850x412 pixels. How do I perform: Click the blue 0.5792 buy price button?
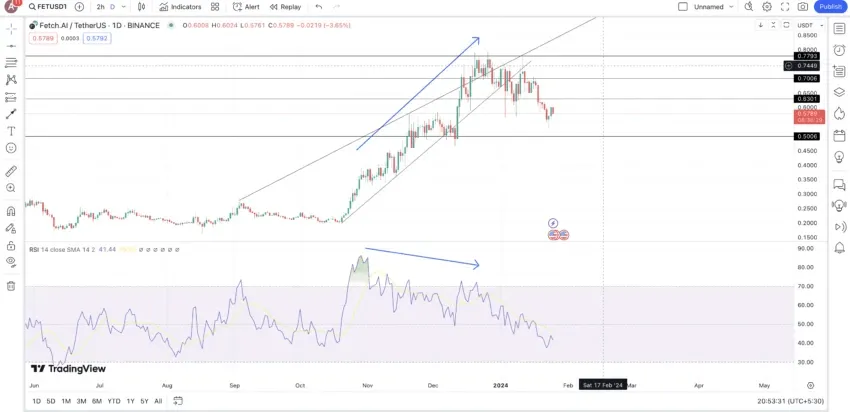pyautogui.click(x=97, y=38)
